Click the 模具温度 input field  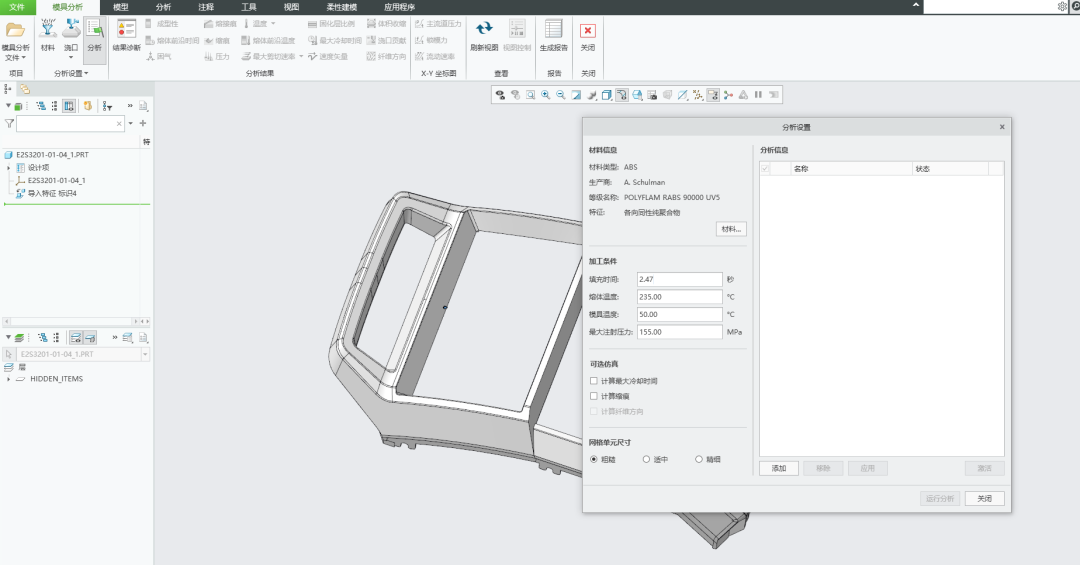click(680, 314)
